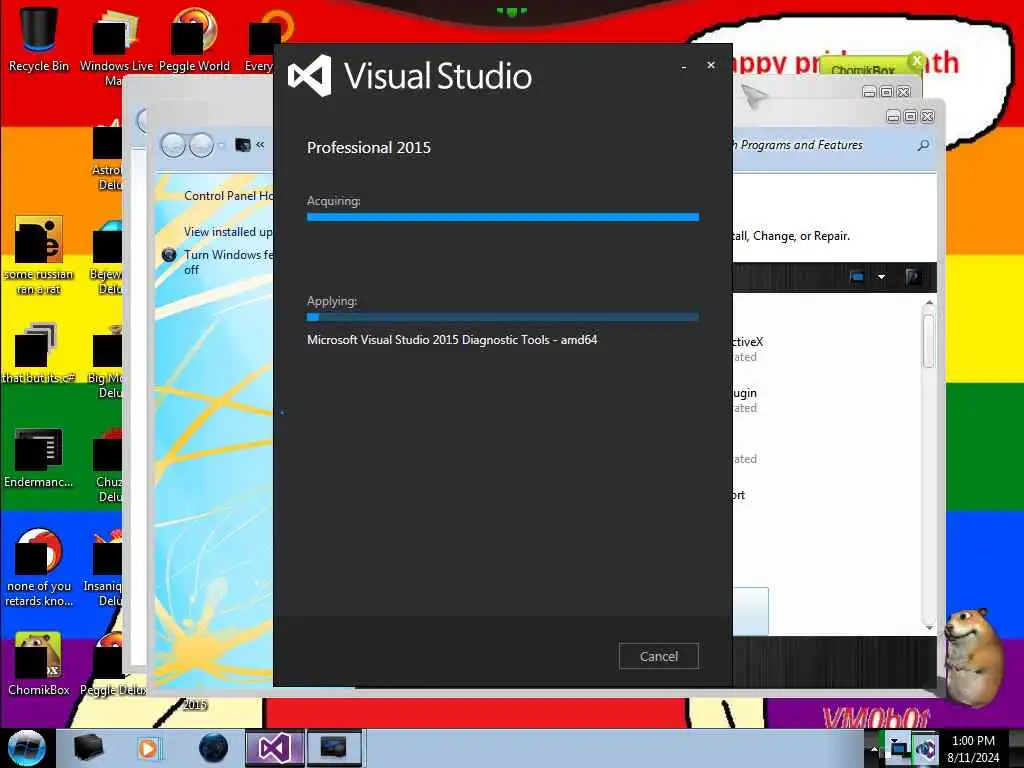Maximize the Programs and Features window
This screenshot has width=1024, height=768.
(910, 117)
